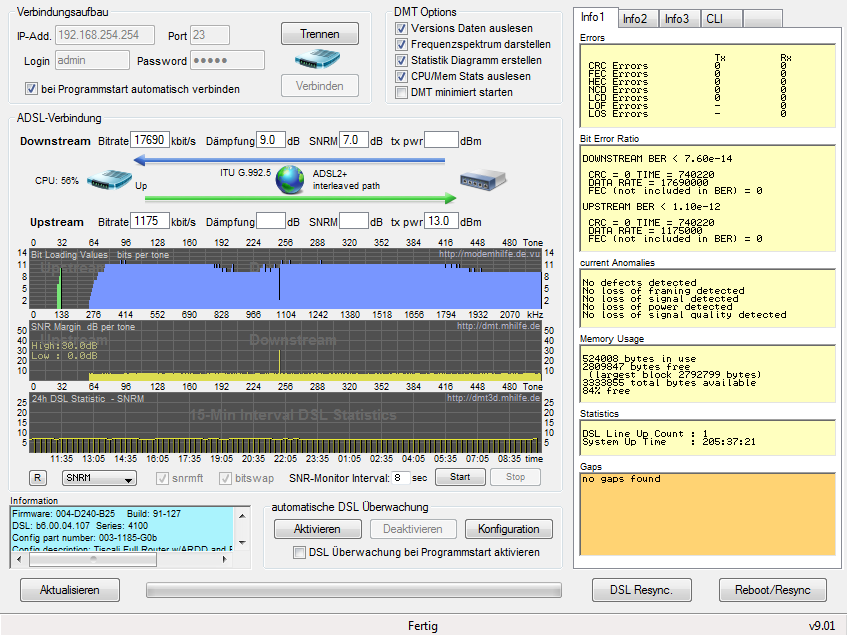Open the SNRM statistic dropdown
The height and width of the screenshot is (636, 847).
click(x=99, y=478)
